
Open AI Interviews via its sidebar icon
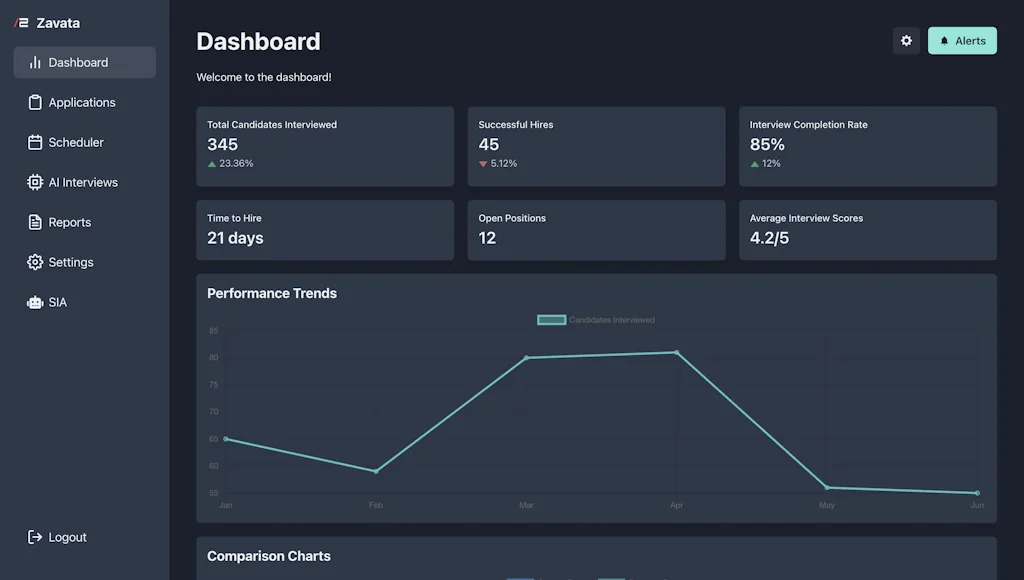pos(33,182)
